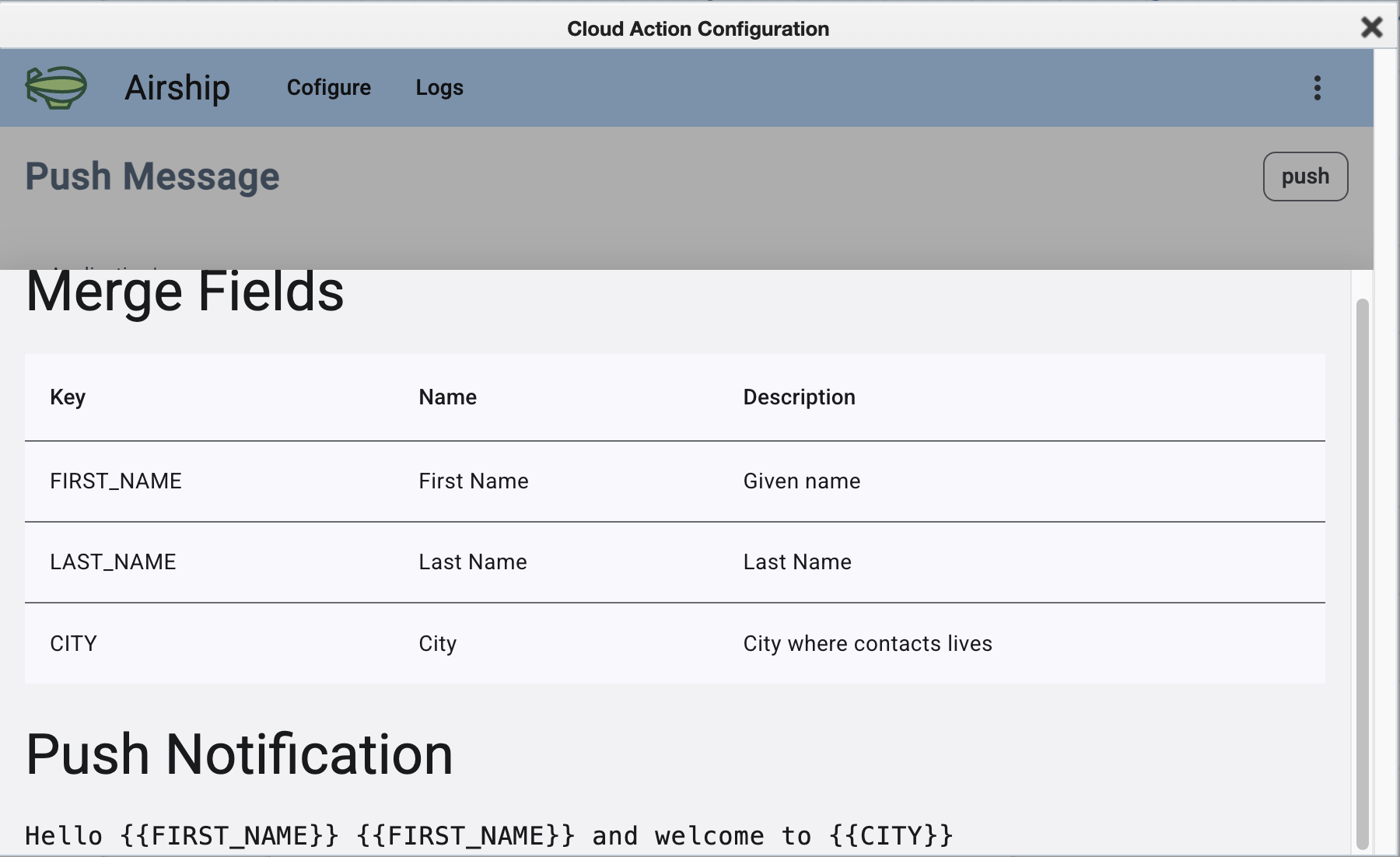Click the 'First Name' cell in the table
Screen dimensions: 1400x857
coord(473,481)
